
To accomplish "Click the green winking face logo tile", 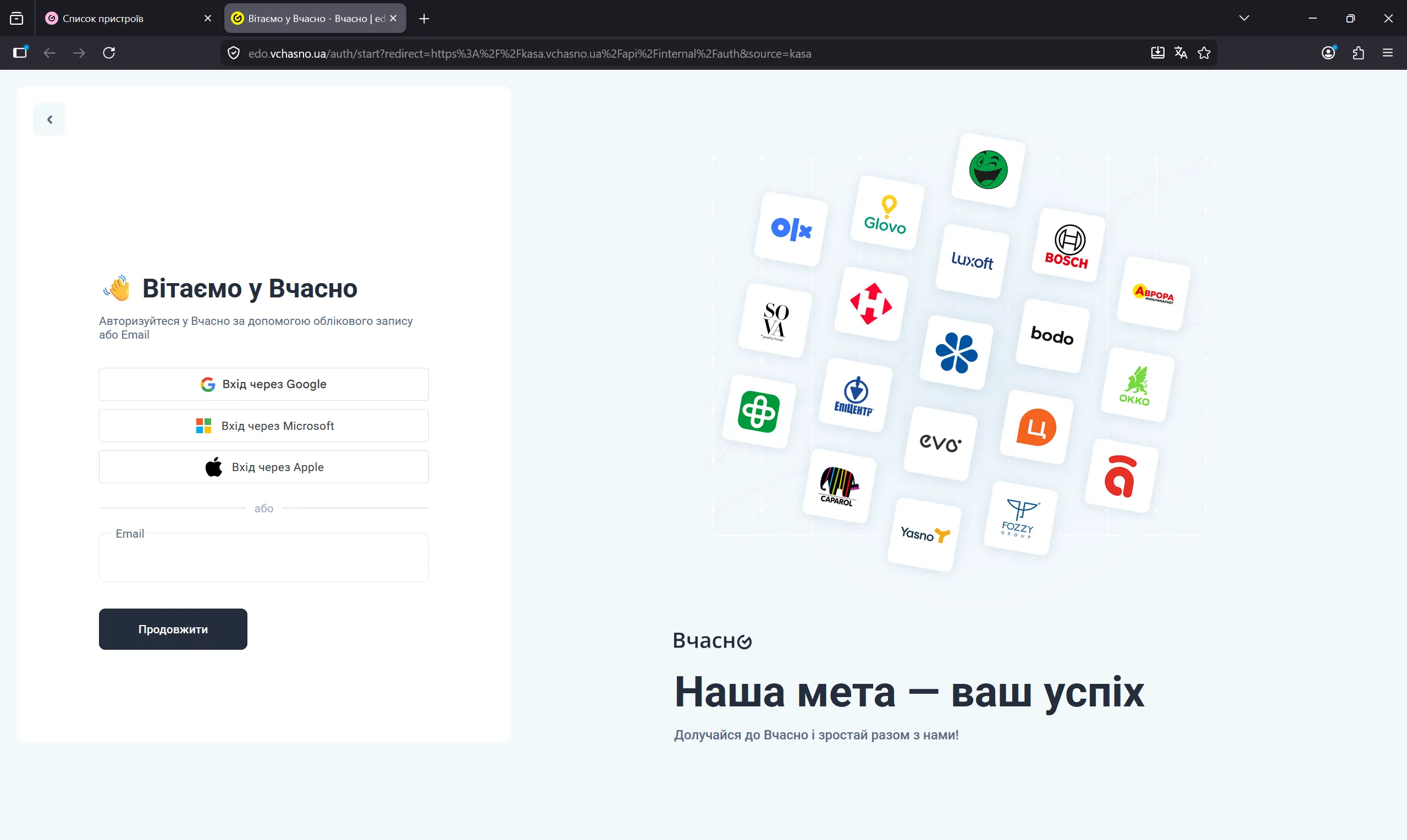I will point(988,170).
